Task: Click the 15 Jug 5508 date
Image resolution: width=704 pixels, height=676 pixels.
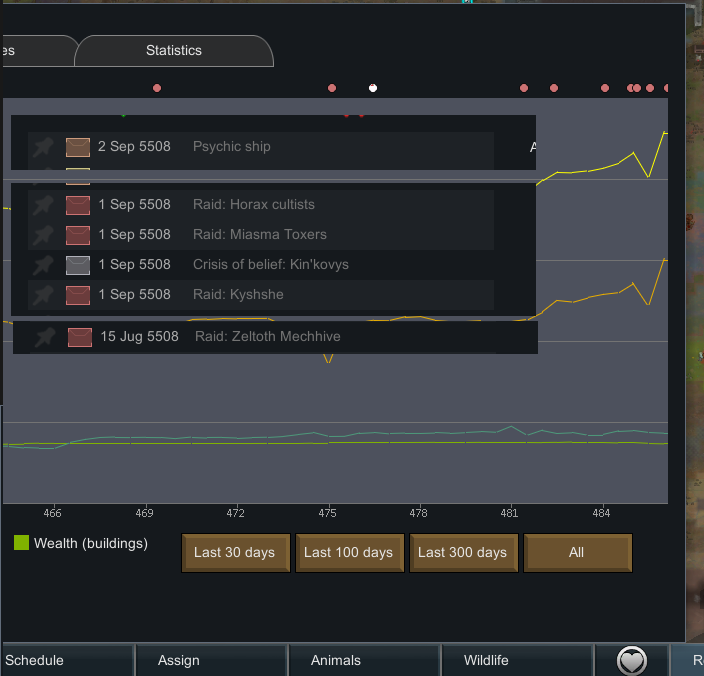Action: [x=139, y=337]
